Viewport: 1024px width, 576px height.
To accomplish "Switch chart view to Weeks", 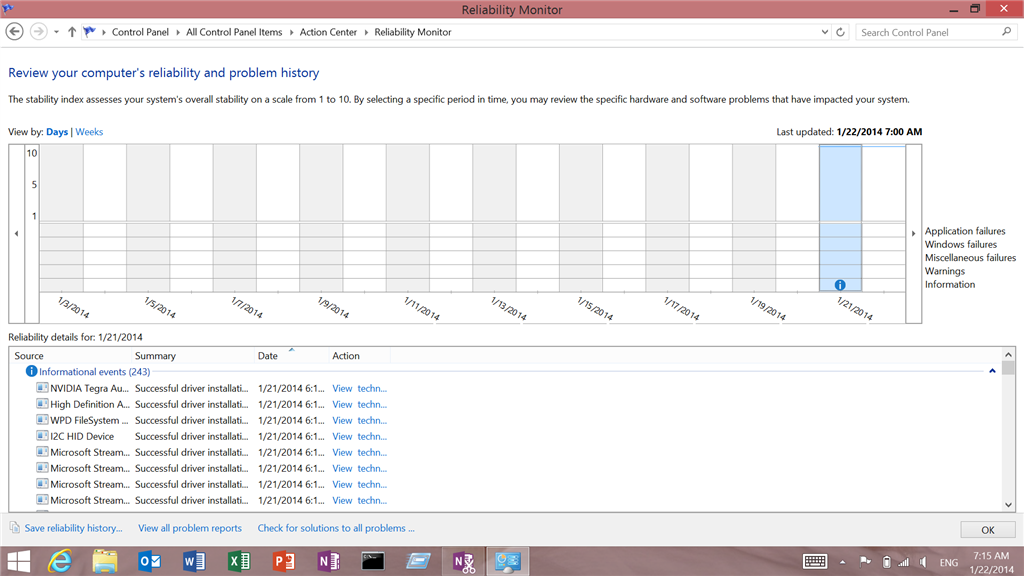I will click(x=89, y=132).
